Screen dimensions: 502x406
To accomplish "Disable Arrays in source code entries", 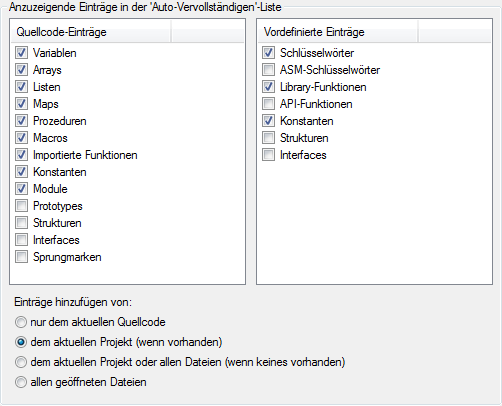I will (x=21, y=70).
